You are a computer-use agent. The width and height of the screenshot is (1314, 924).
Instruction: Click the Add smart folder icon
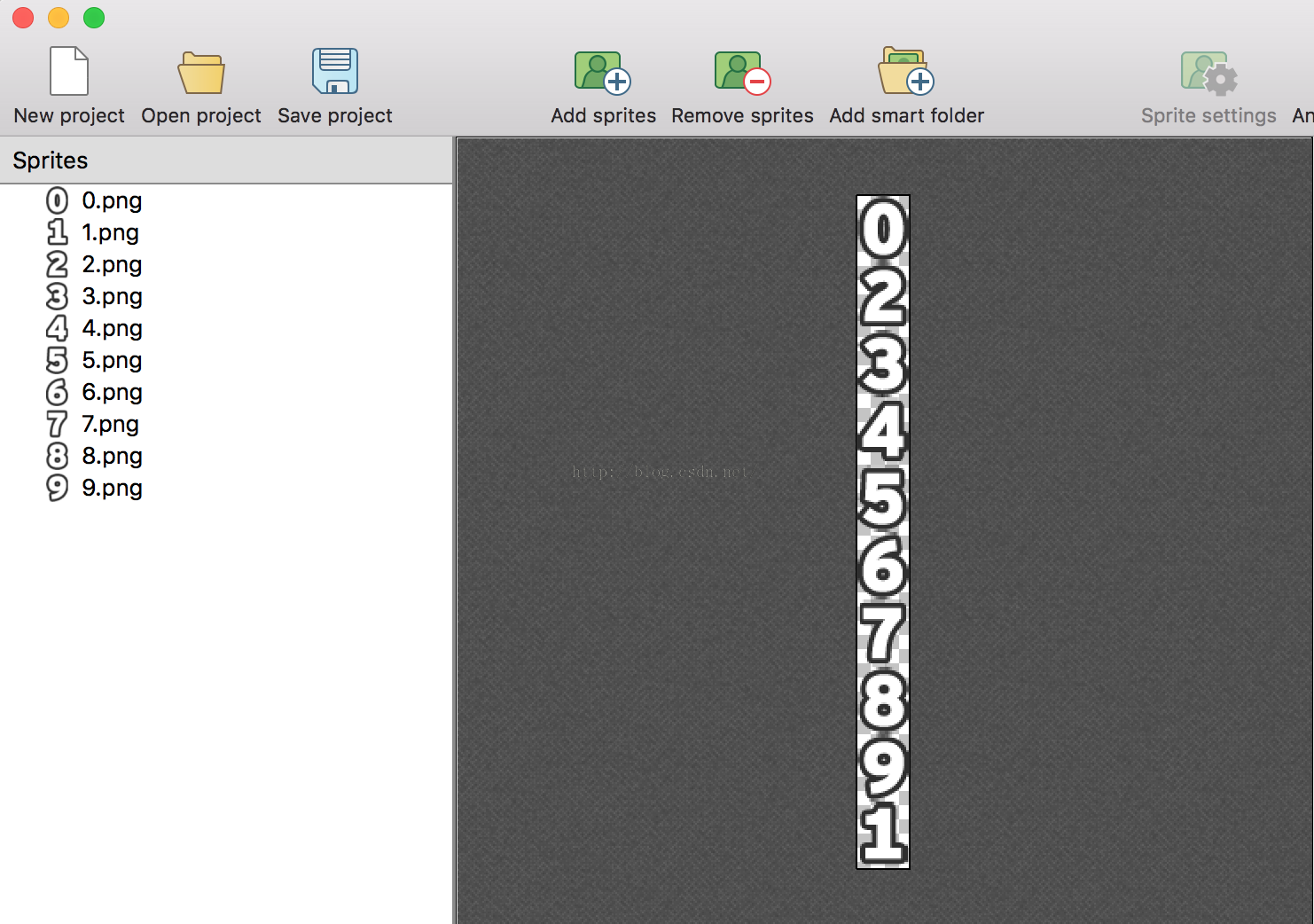pyautogui.click(x=906, y=71)
